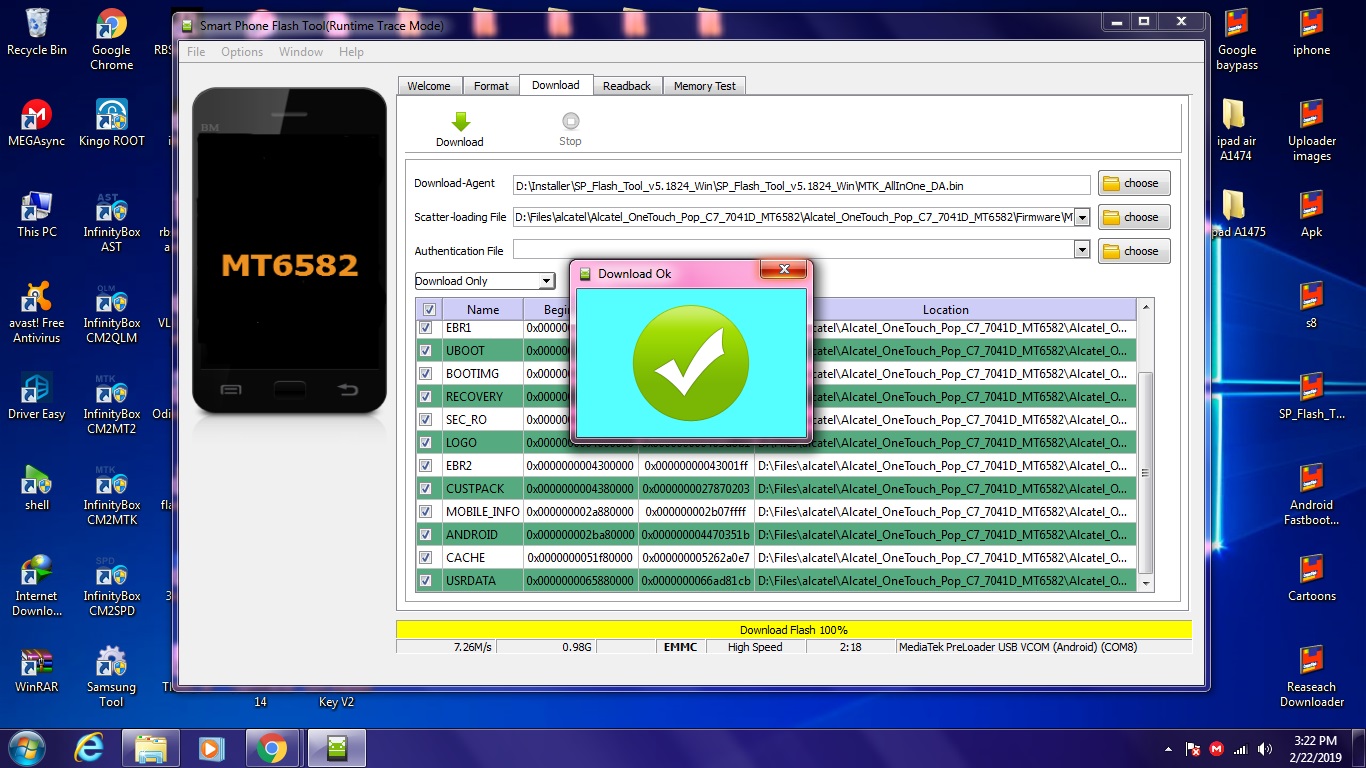Open iphone desktop file
The height and width of the screenshot is (768, 1366).
(1311, 32)
